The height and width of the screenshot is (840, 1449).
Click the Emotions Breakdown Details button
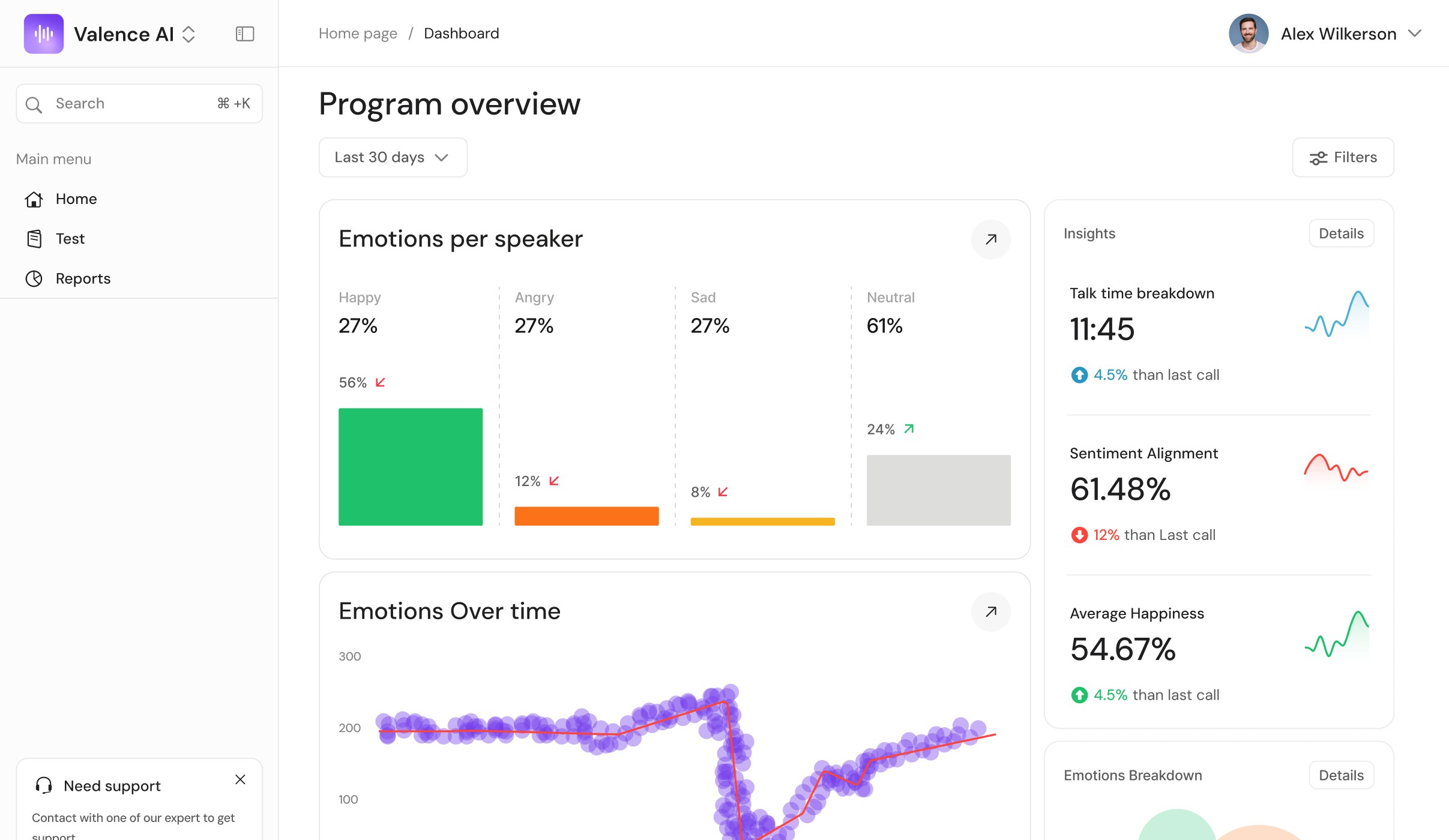click(1341, 775)
